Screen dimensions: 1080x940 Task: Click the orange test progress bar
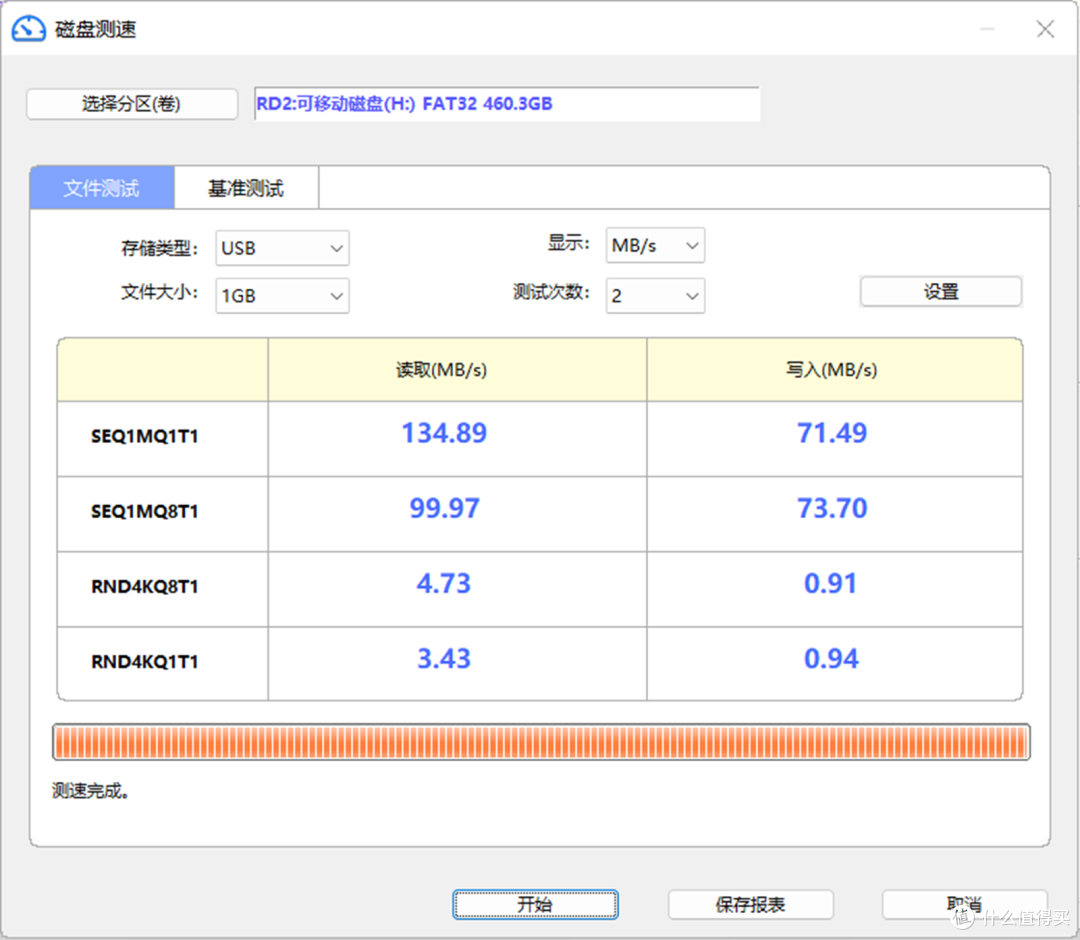click(x=541, y=742)
